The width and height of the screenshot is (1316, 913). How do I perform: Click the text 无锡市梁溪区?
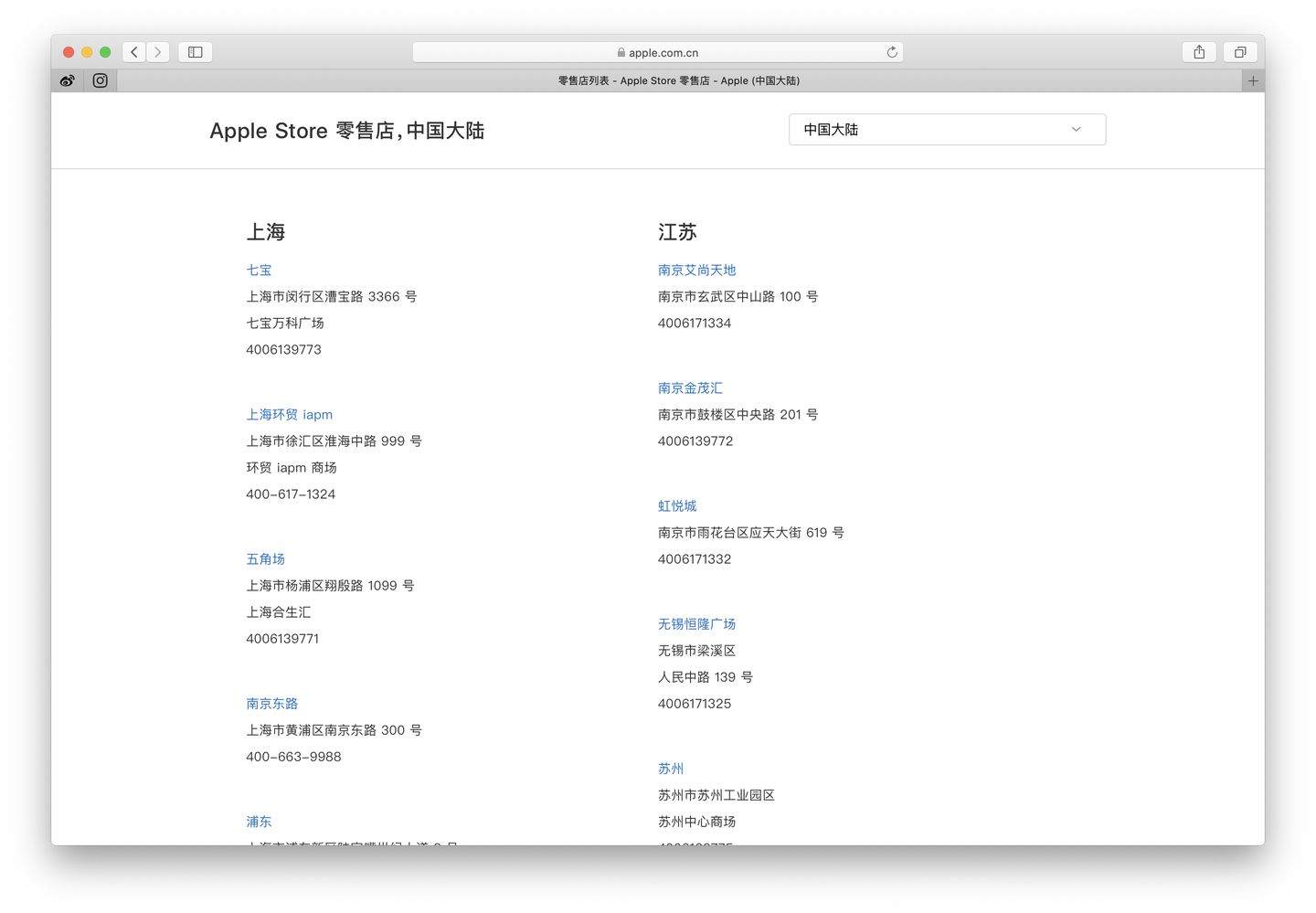696,650
